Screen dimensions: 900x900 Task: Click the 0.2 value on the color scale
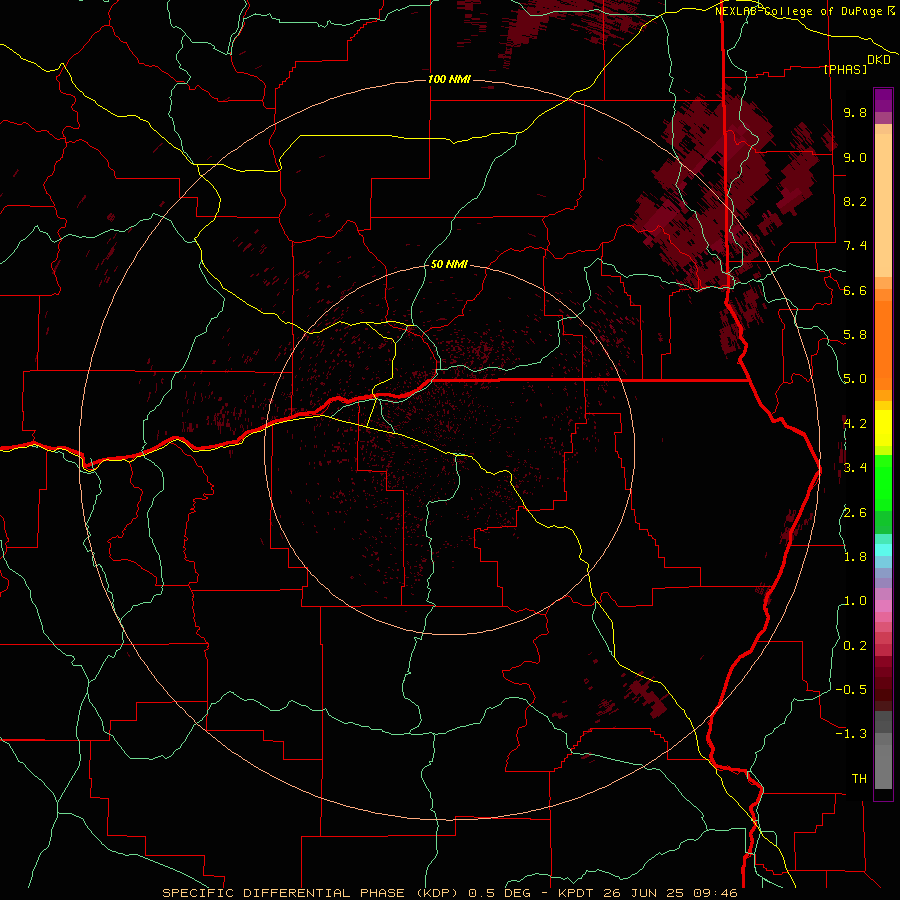[855, 646]
